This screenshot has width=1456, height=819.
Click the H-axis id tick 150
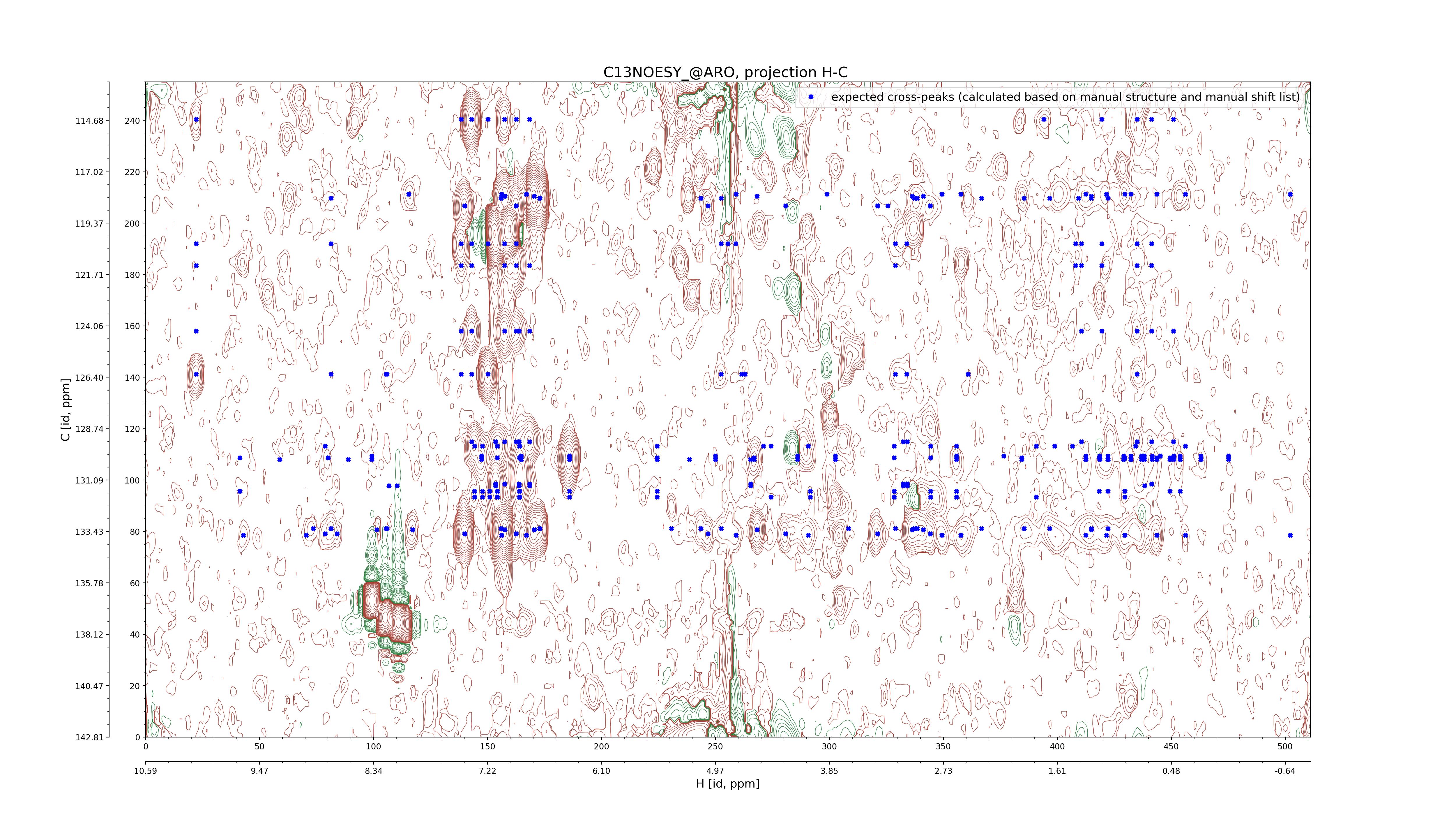tap(487, 747)
